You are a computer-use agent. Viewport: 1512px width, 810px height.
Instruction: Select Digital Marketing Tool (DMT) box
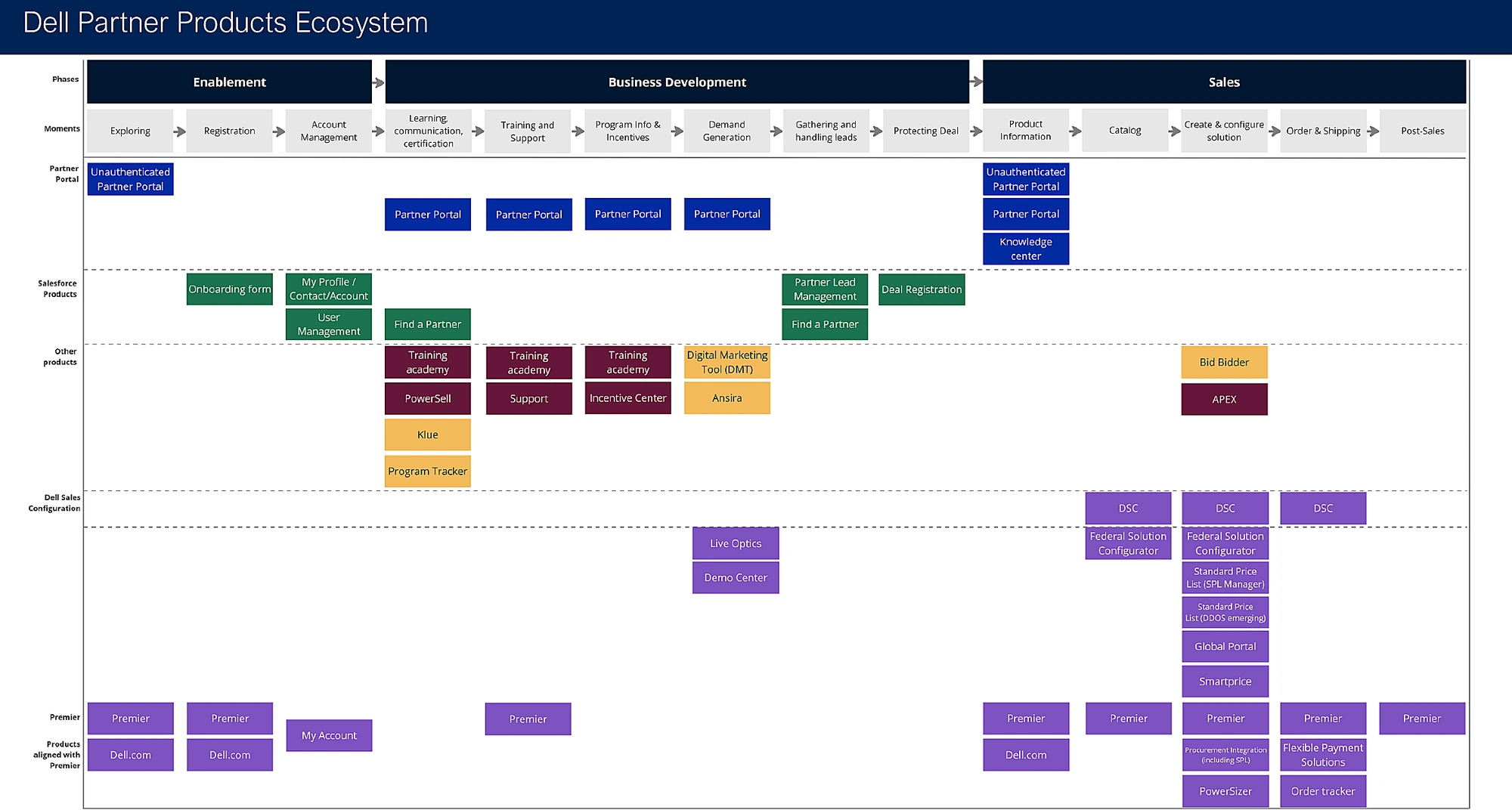(x=727, y=362)
